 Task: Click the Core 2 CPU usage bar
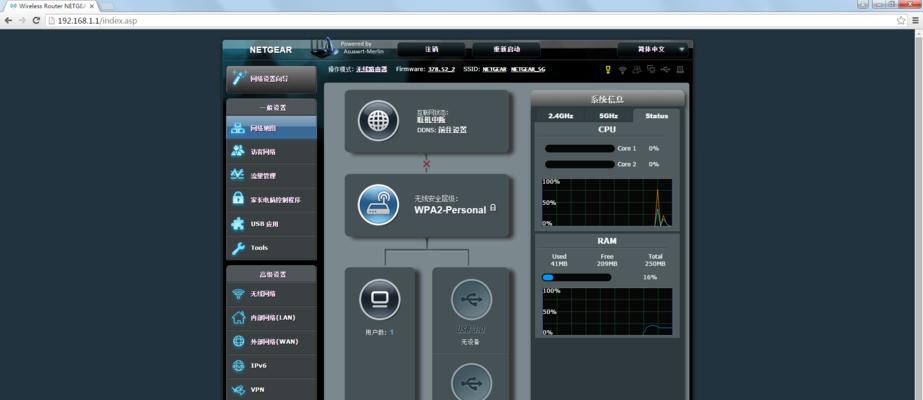[580, 164]
